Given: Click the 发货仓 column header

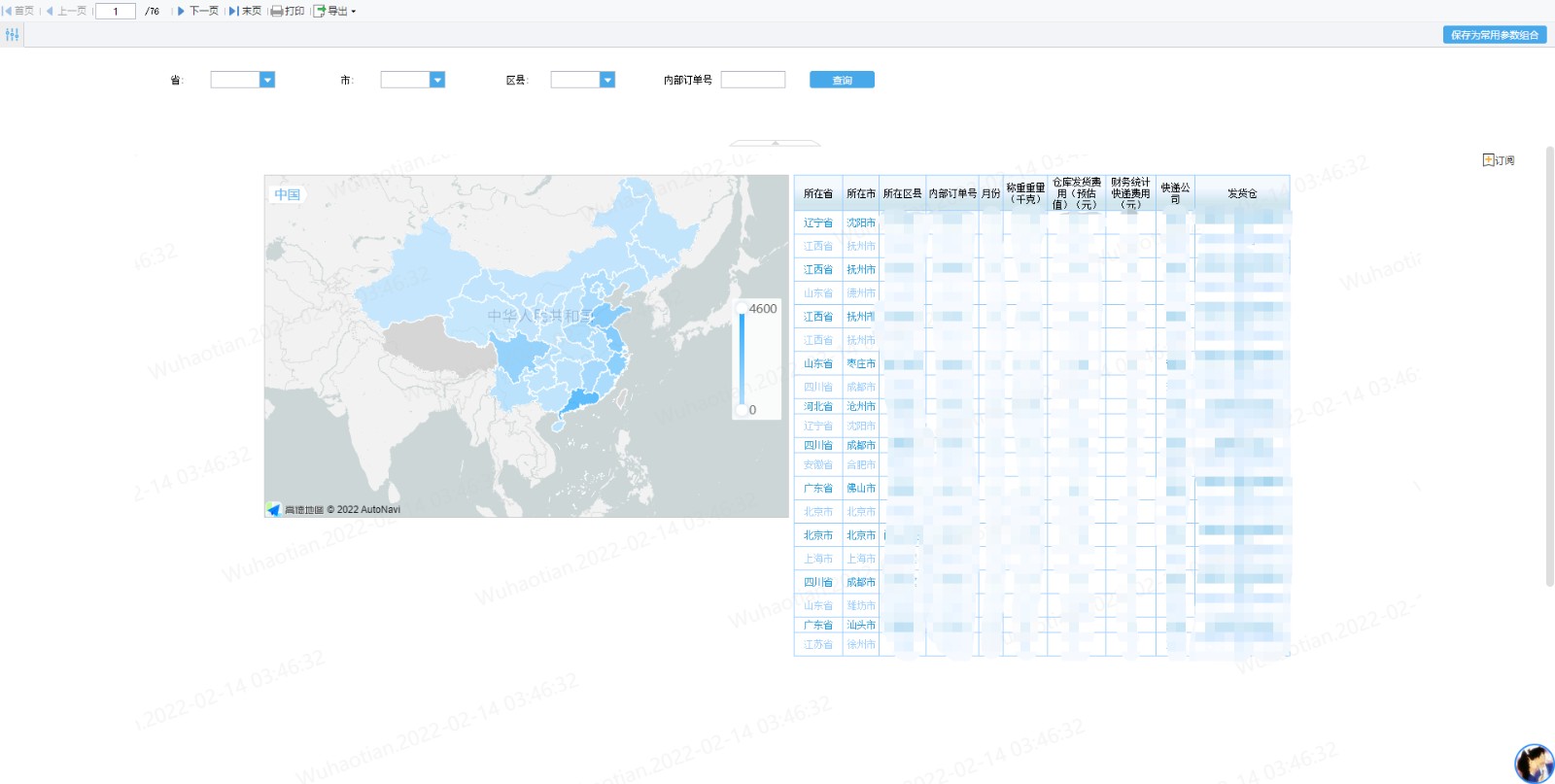Looking at the screenshot, I should [1242, 193].
